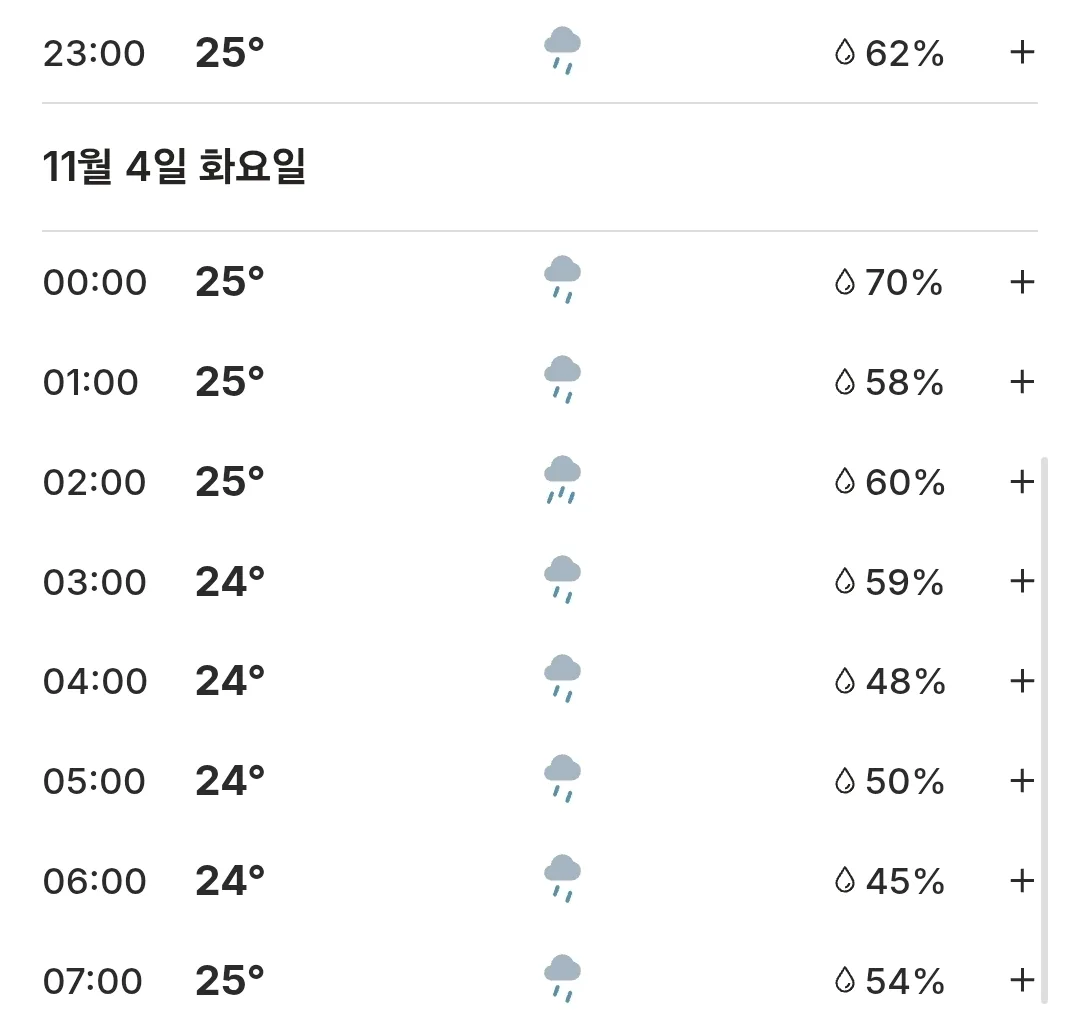This screenshot has width=1079, height=1028.
Task: Click the vertical scrollbar on the right
Action: click(1044, 729)
